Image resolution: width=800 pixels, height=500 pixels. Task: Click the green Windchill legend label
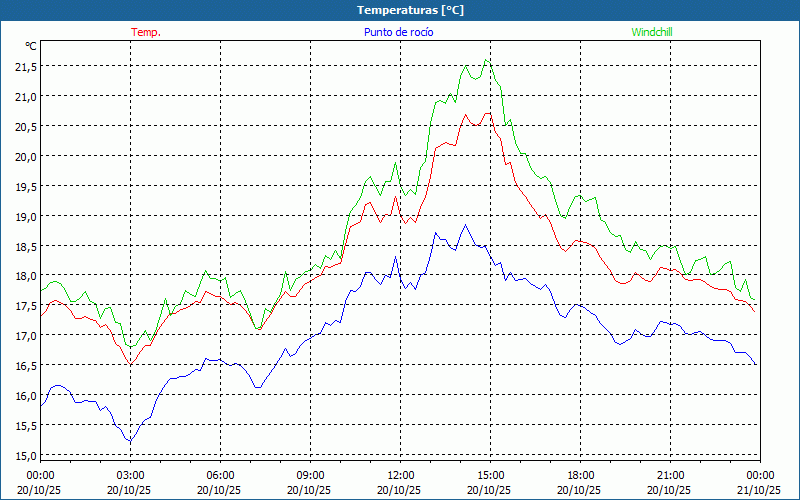[x=652, y=32]
